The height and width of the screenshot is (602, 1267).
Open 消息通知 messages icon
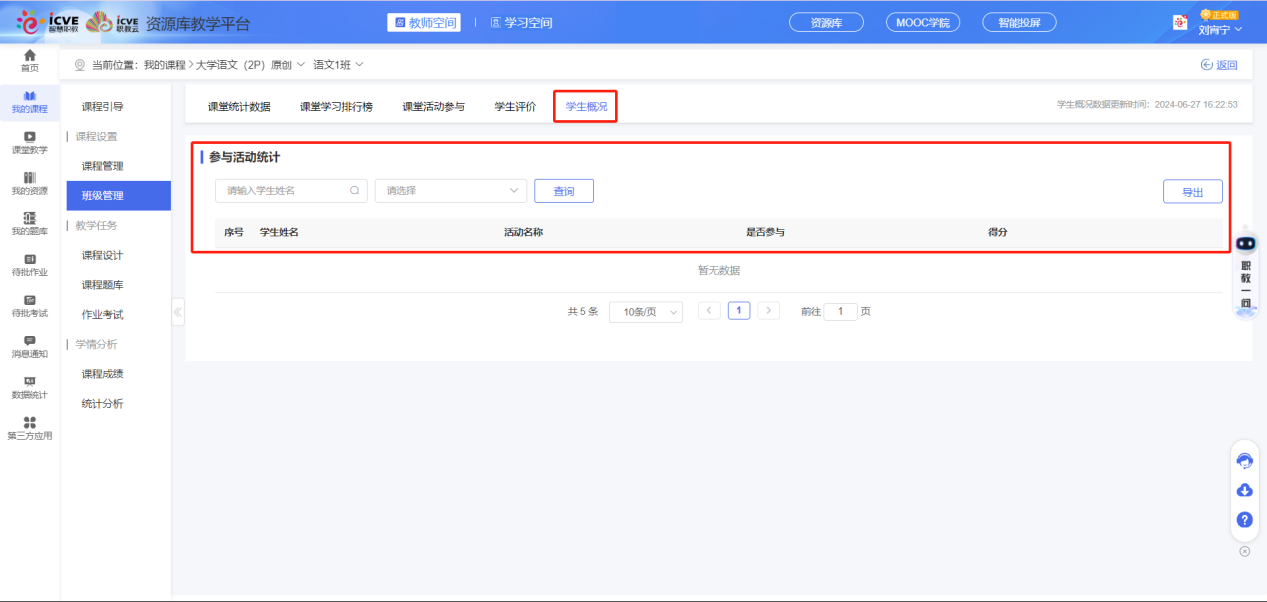click(30, 346)
